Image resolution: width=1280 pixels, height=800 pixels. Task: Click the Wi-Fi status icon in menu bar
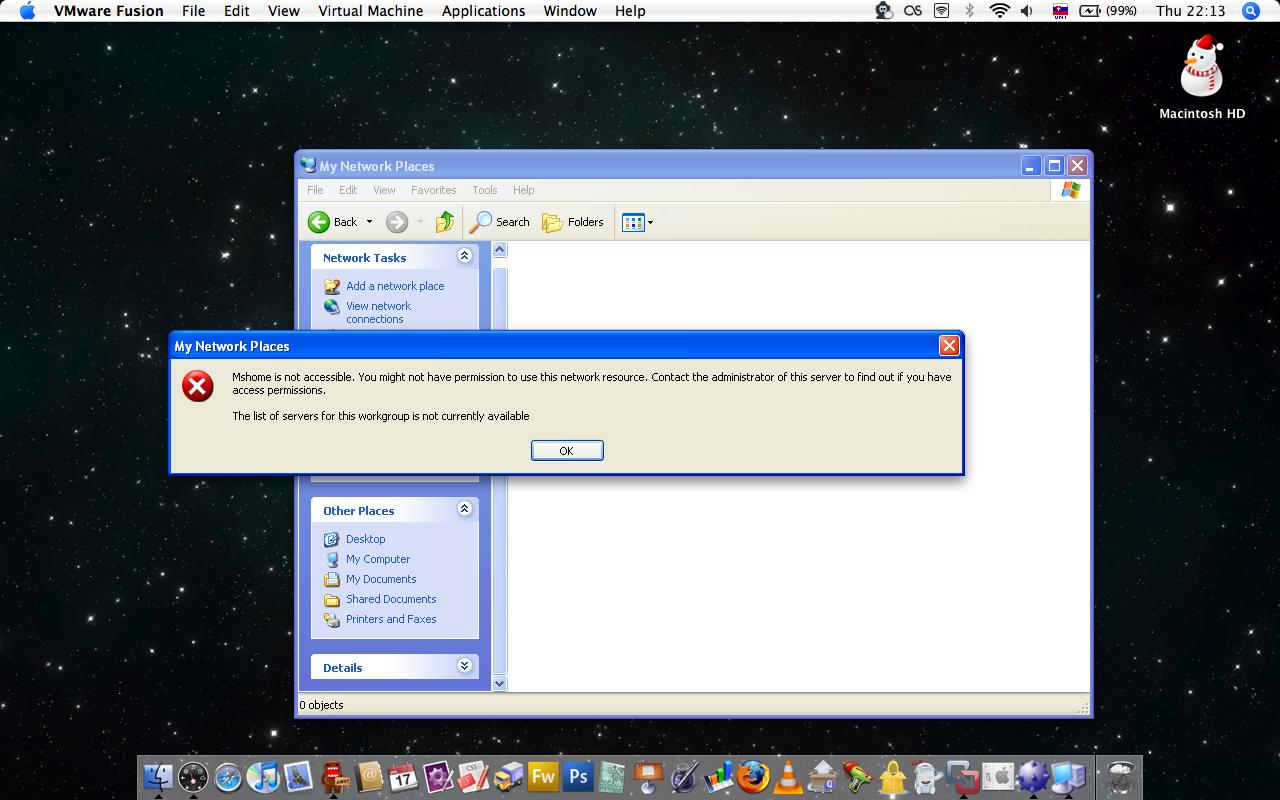(x=999, y=11)
